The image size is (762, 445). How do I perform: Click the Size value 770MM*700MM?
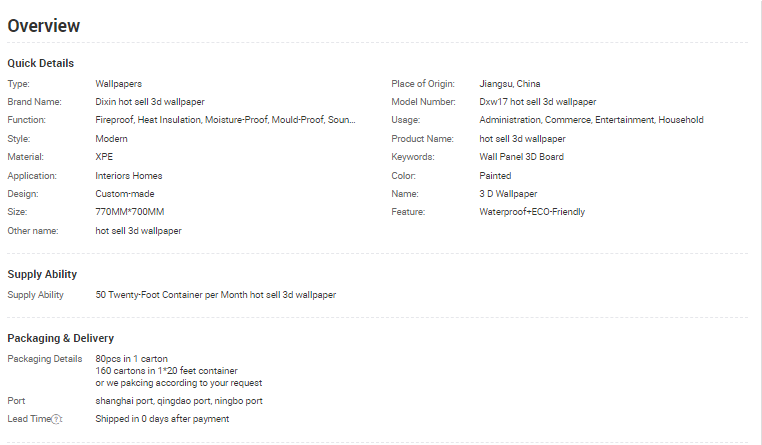coord(130,212)
